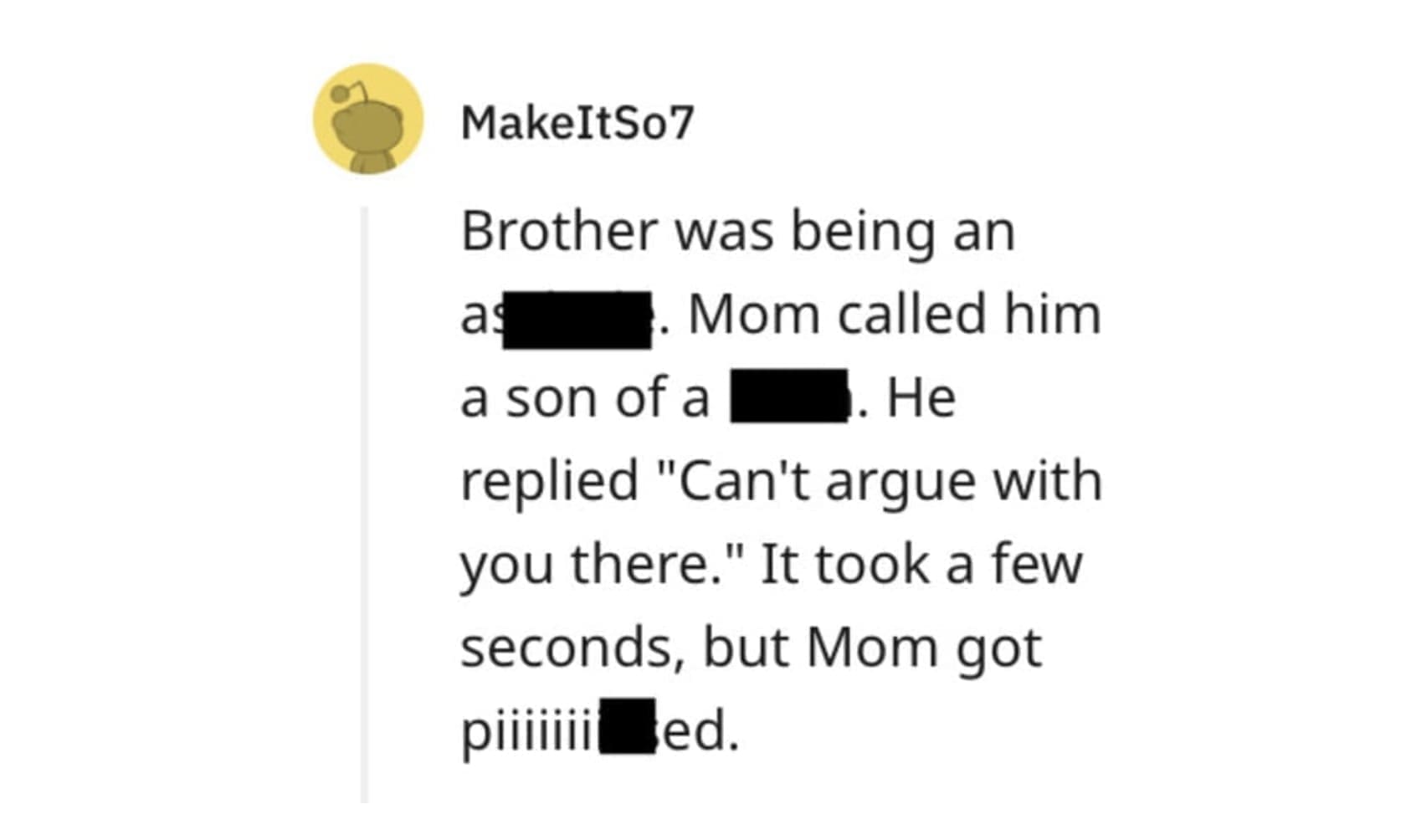
Task: Click the text "Mom called him"
Action: coord(894,315)
